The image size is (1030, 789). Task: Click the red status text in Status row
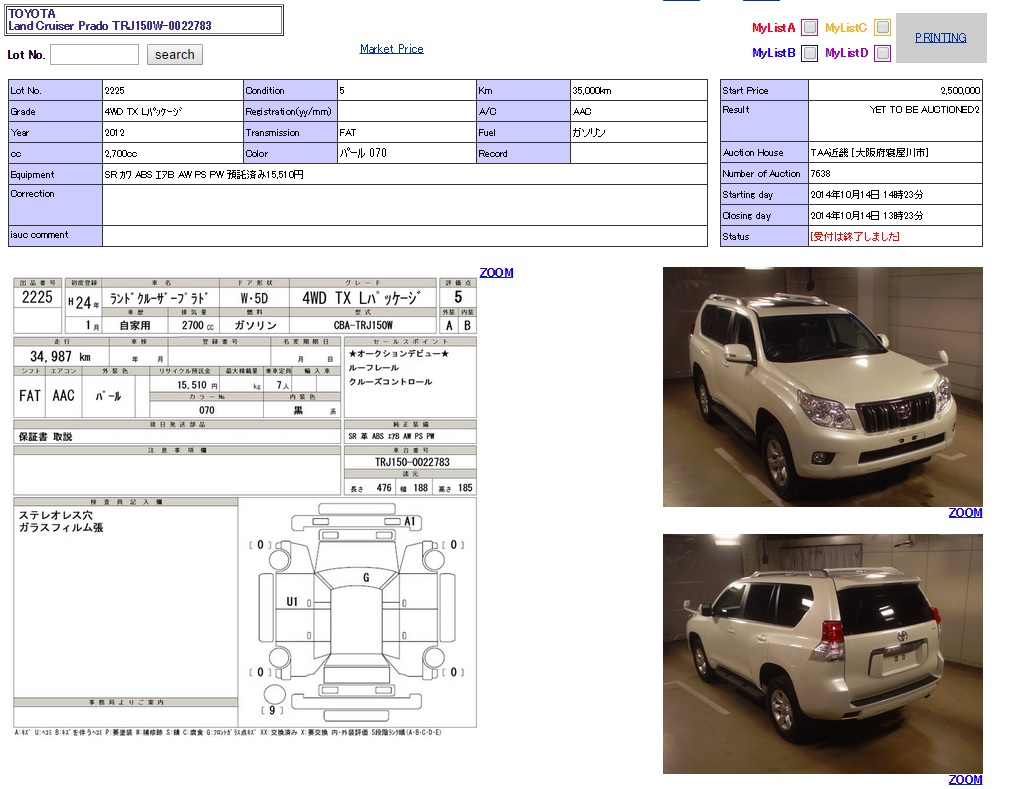[x=854, y=237]
